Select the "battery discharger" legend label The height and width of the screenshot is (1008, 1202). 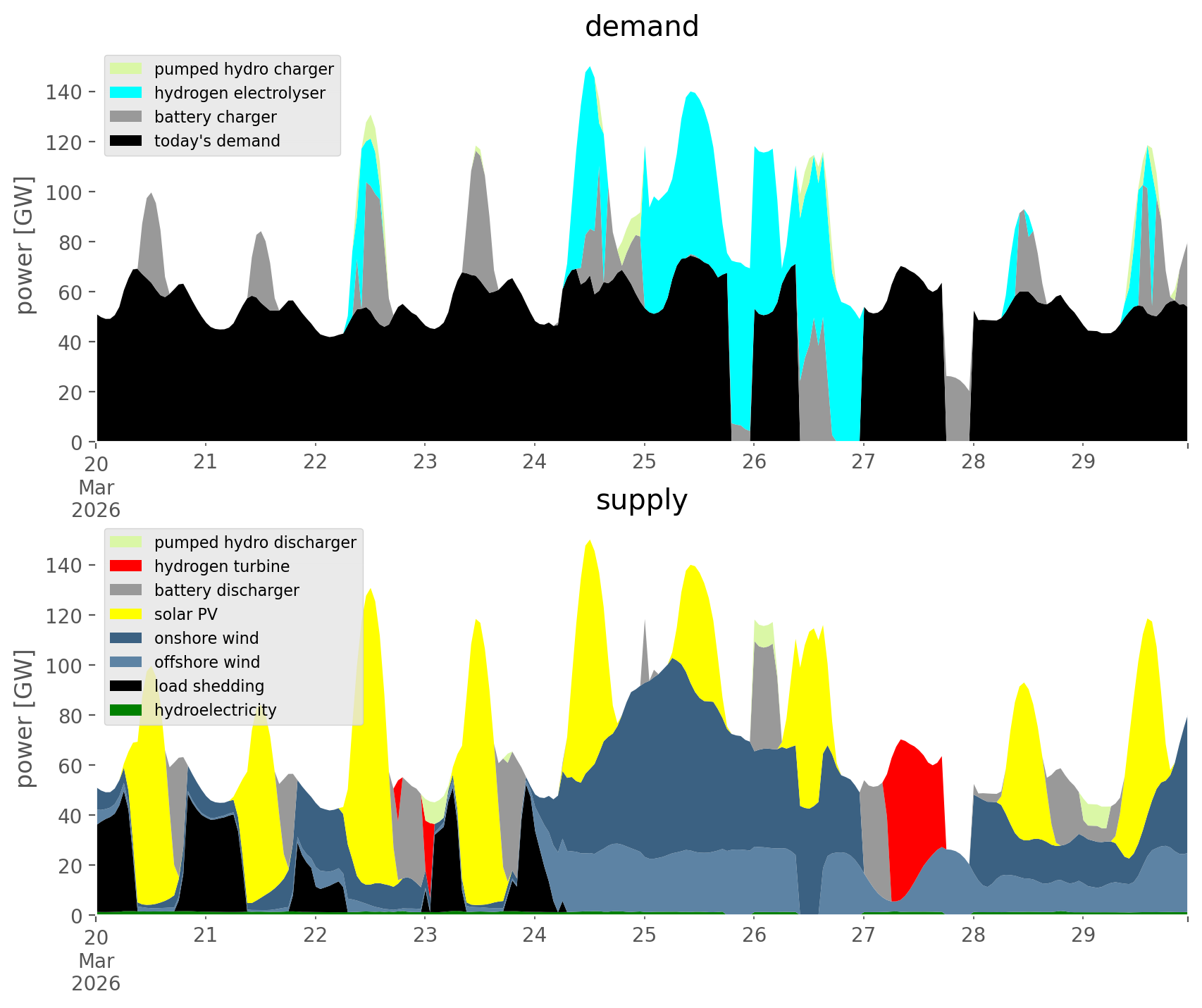pyautogui.click(x=226, y=590)
